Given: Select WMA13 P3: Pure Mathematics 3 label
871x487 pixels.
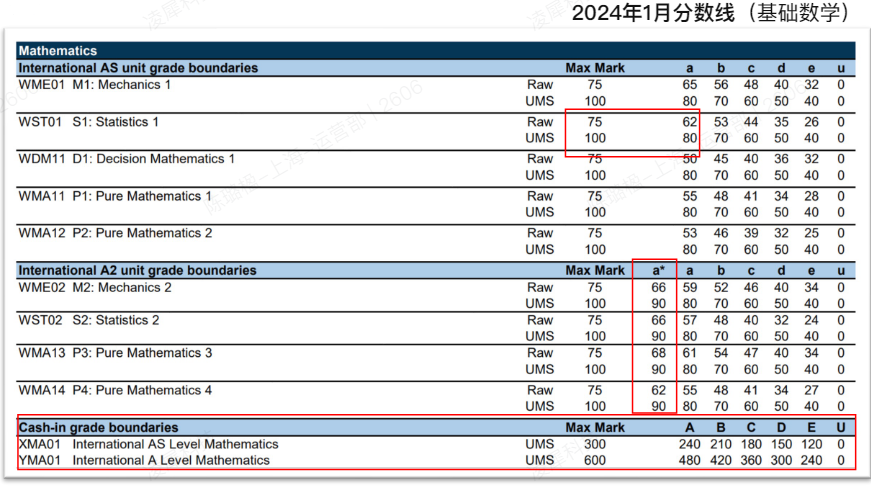Looking at the screenshot, I should (x=115, y=353).
